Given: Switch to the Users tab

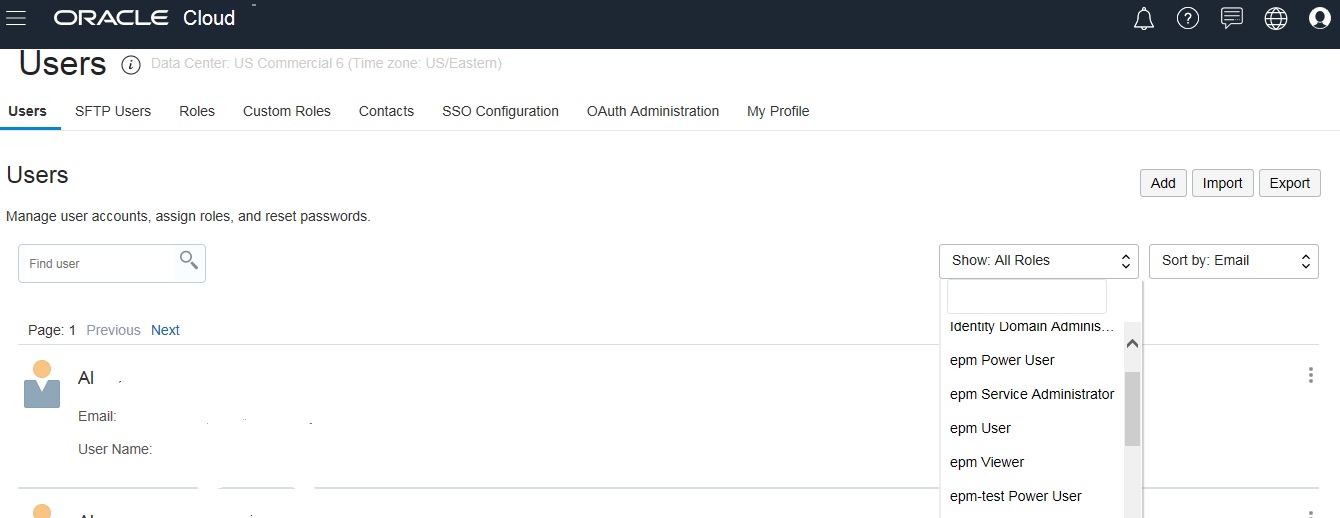Looking at the screenshot, I should [27, 111].
